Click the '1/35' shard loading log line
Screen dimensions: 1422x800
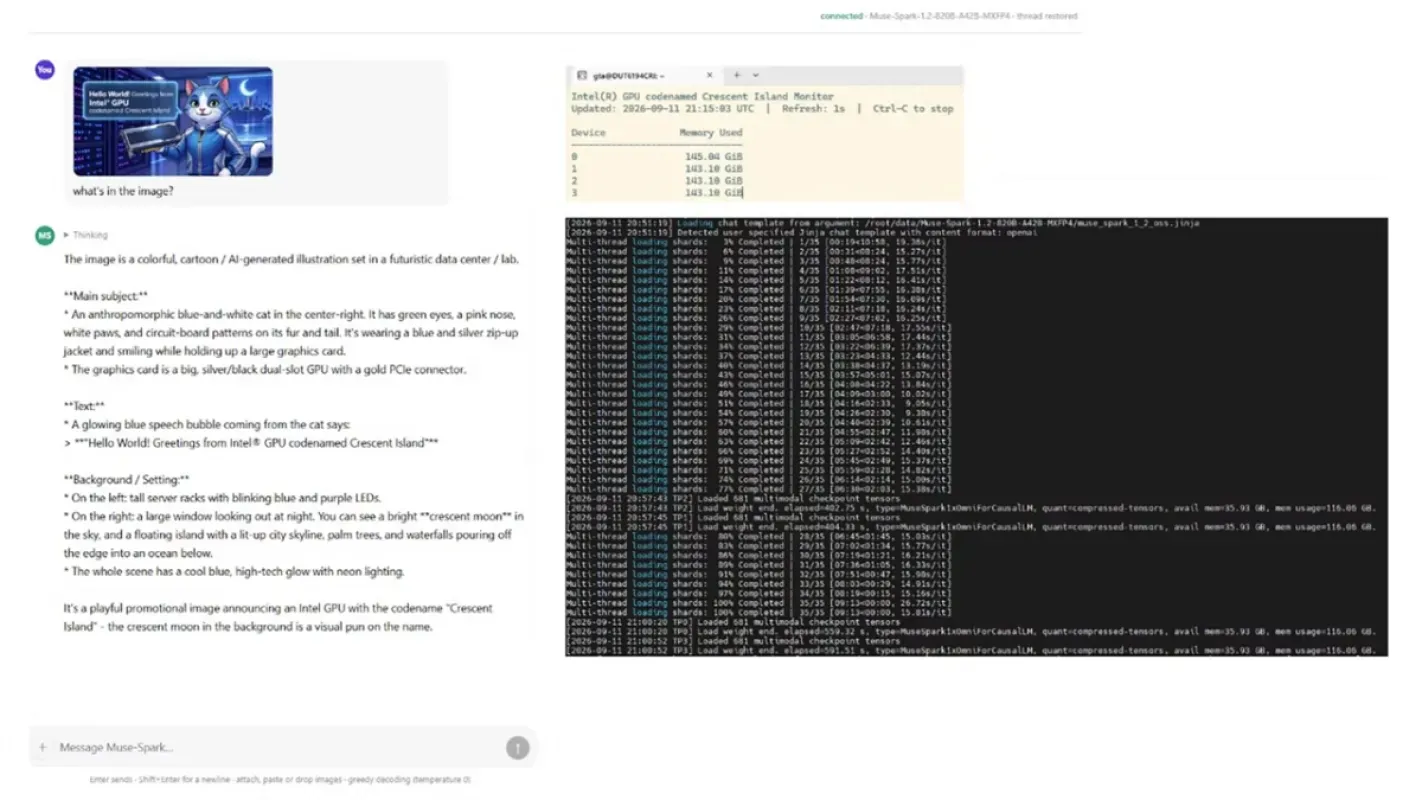pos(758,242)
